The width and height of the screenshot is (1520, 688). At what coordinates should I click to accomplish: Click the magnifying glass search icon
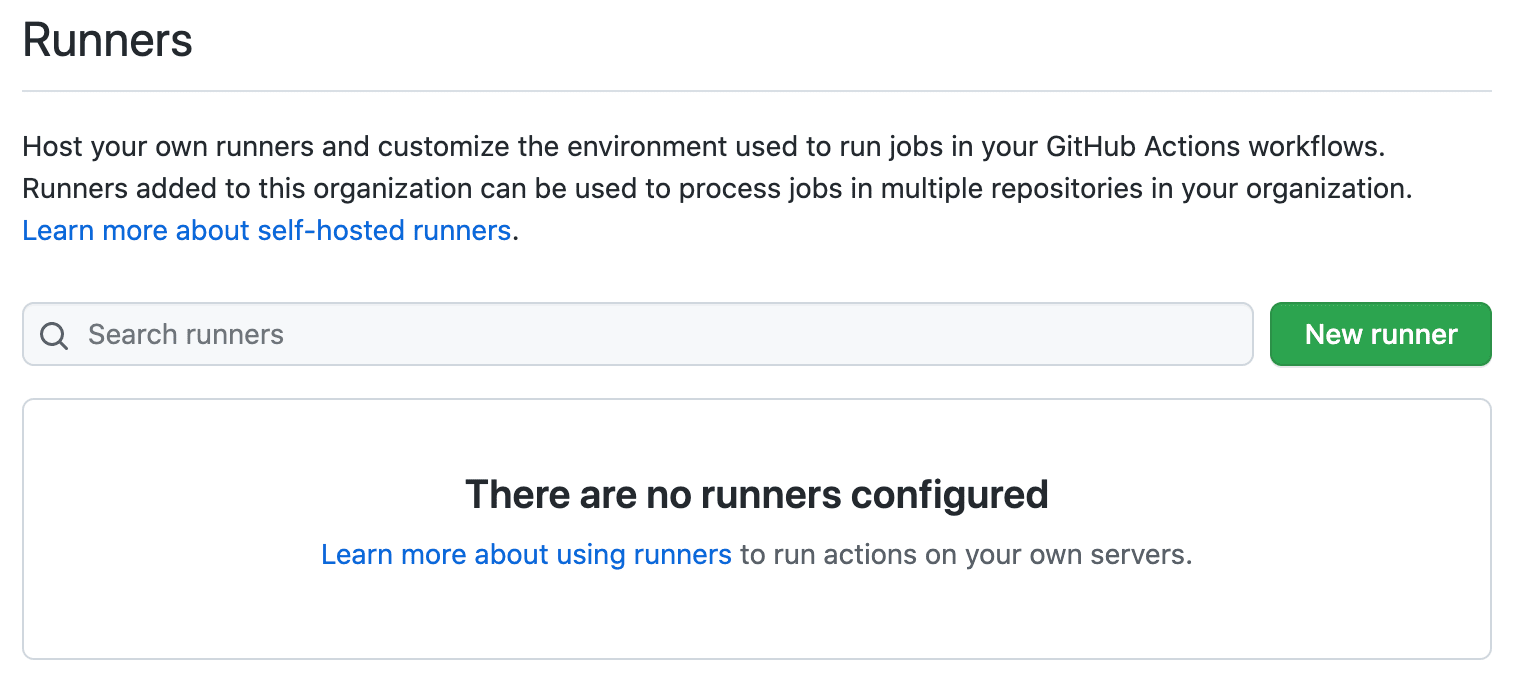point(54,335)
